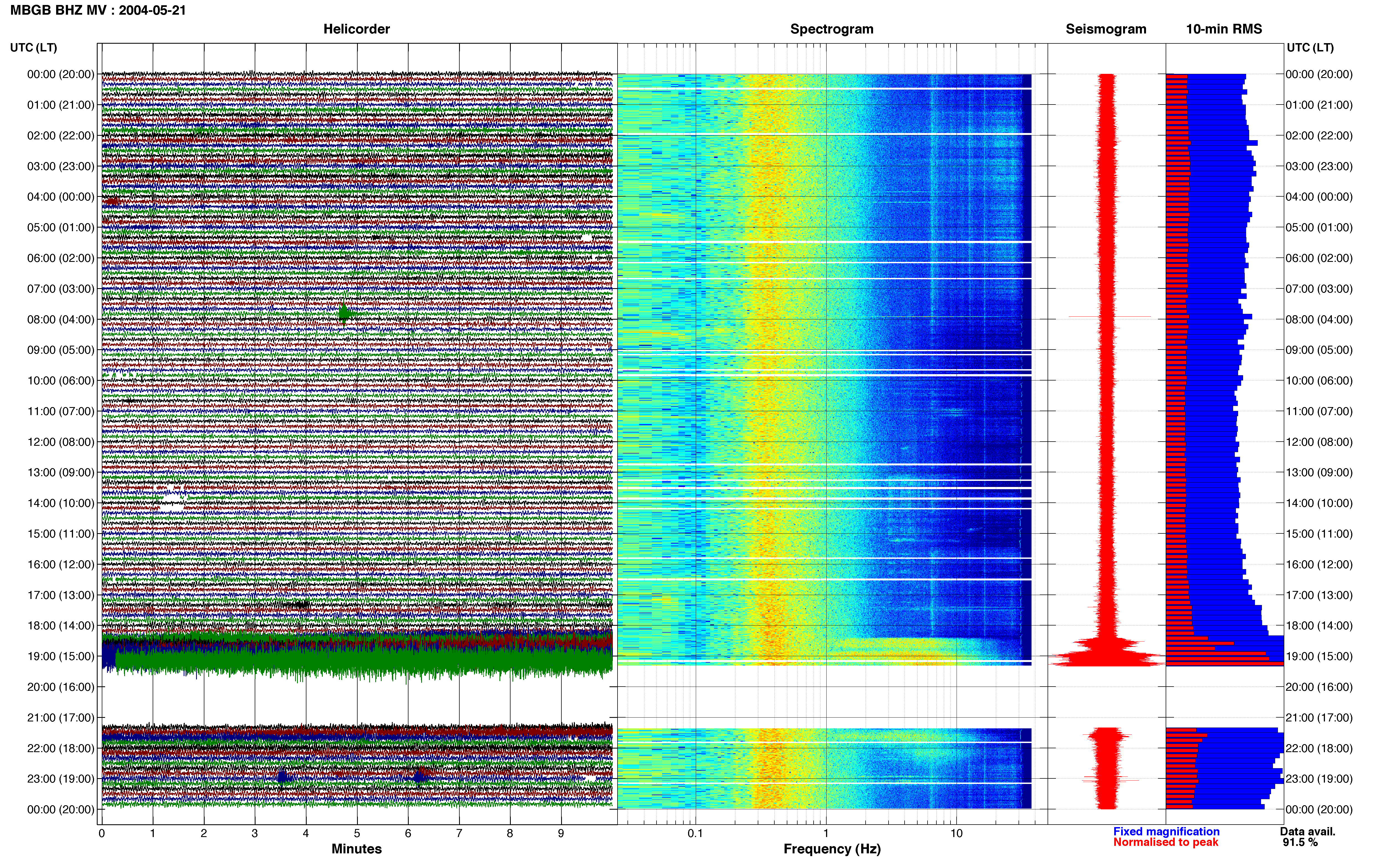1388x868 pixels.
Task: Click the Fixed magnification legend text
Action: click(1166, 831)
